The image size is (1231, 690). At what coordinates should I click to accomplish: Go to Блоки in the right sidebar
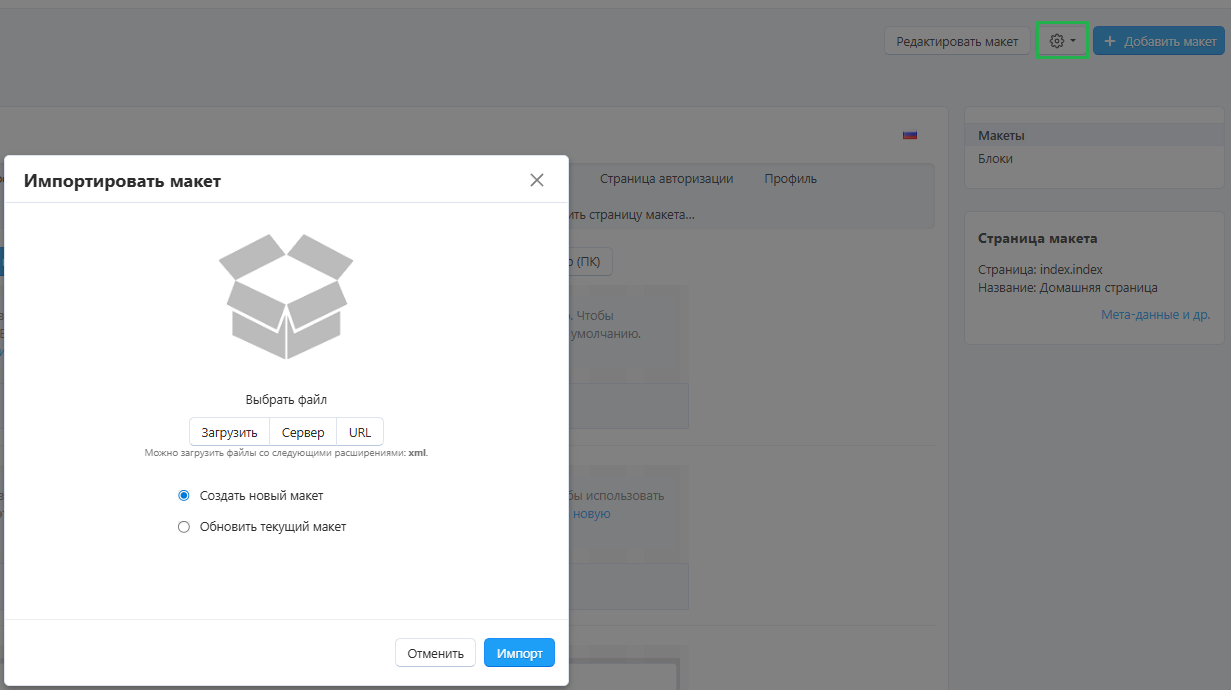(995, 159)
